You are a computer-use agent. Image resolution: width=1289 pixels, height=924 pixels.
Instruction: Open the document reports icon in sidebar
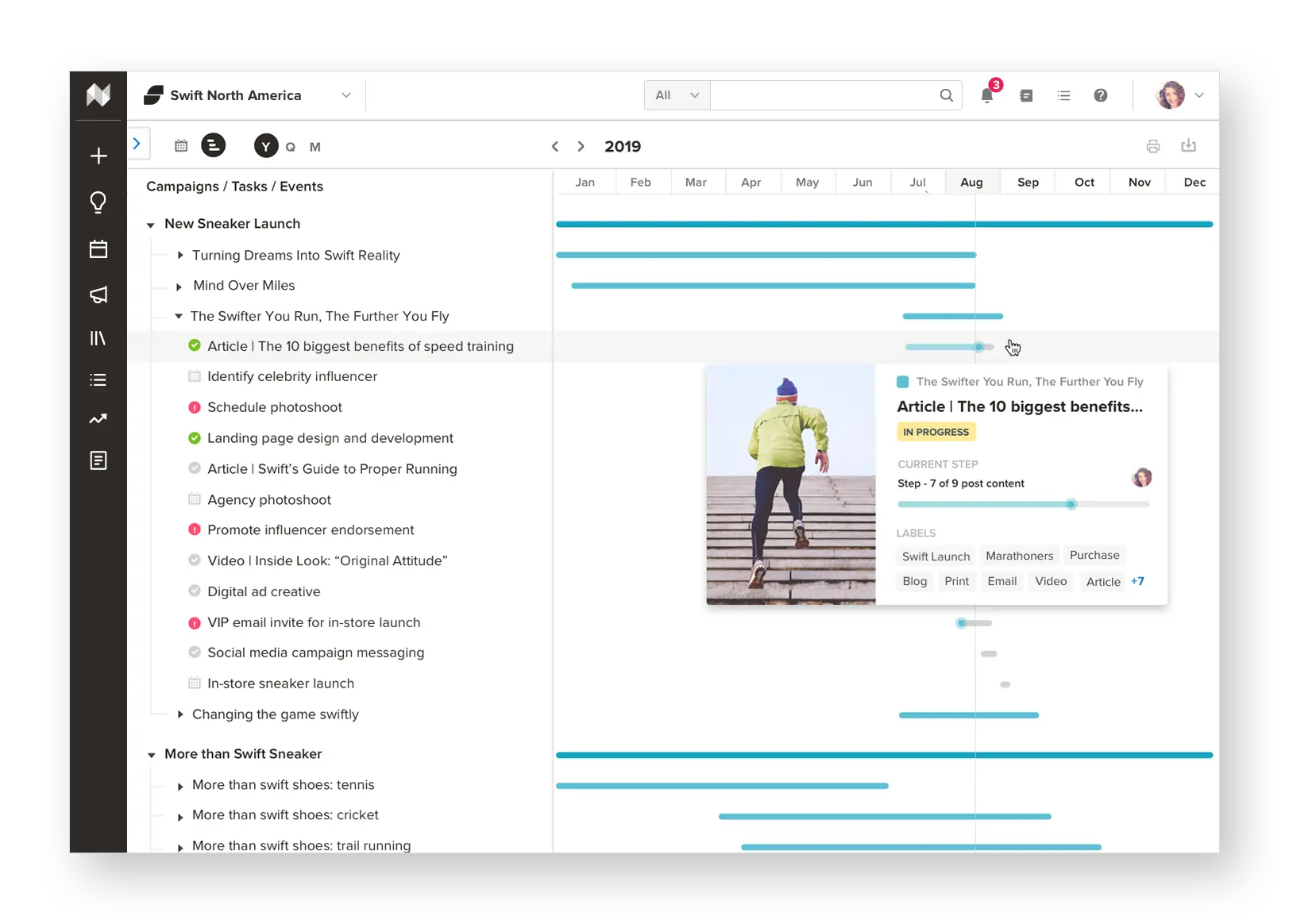click(x=98, y=460)
